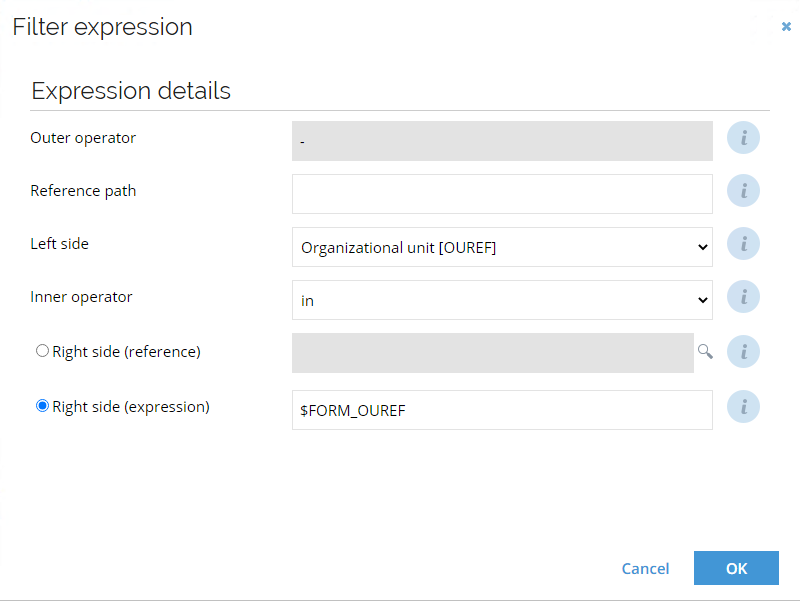The height and width of the screenshot is (601, 800).
Task: Click the $FORM_OUREF expression field
Action: [502, 410]
